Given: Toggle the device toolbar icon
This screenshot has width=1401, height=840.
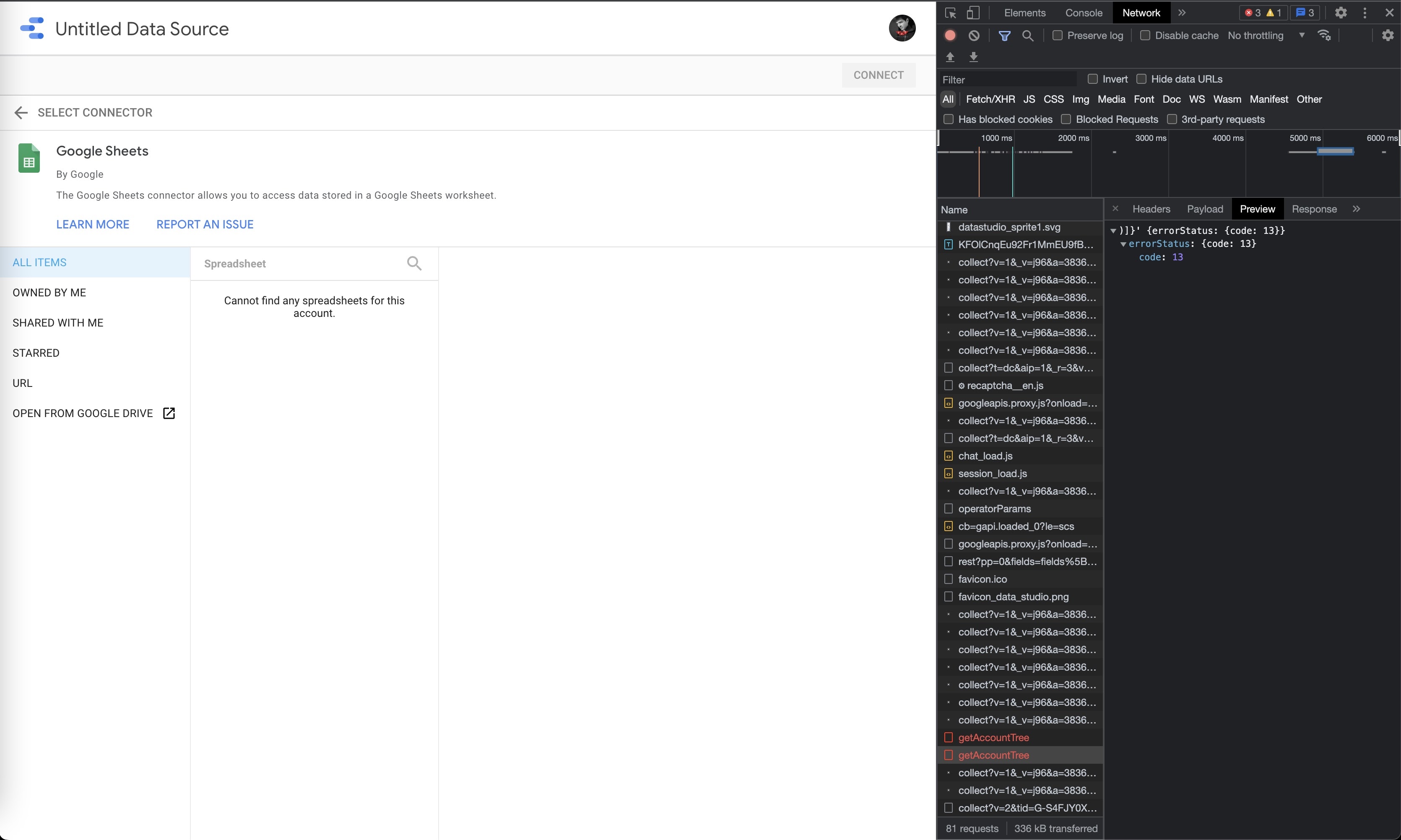Looking at the screenshot, I should [x=973, y=13].
